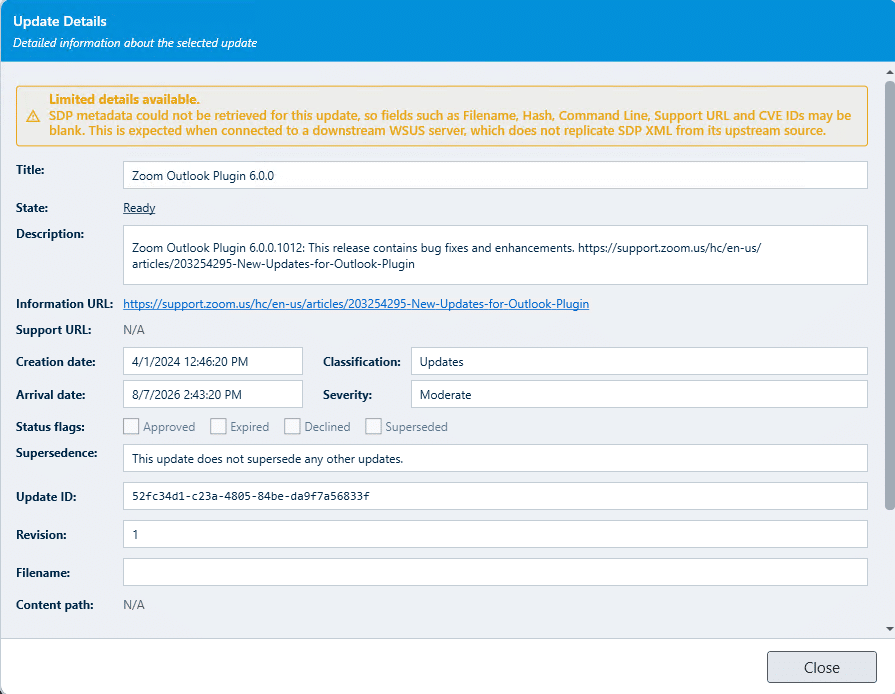Select the Arrival date field

coord(213,394)
